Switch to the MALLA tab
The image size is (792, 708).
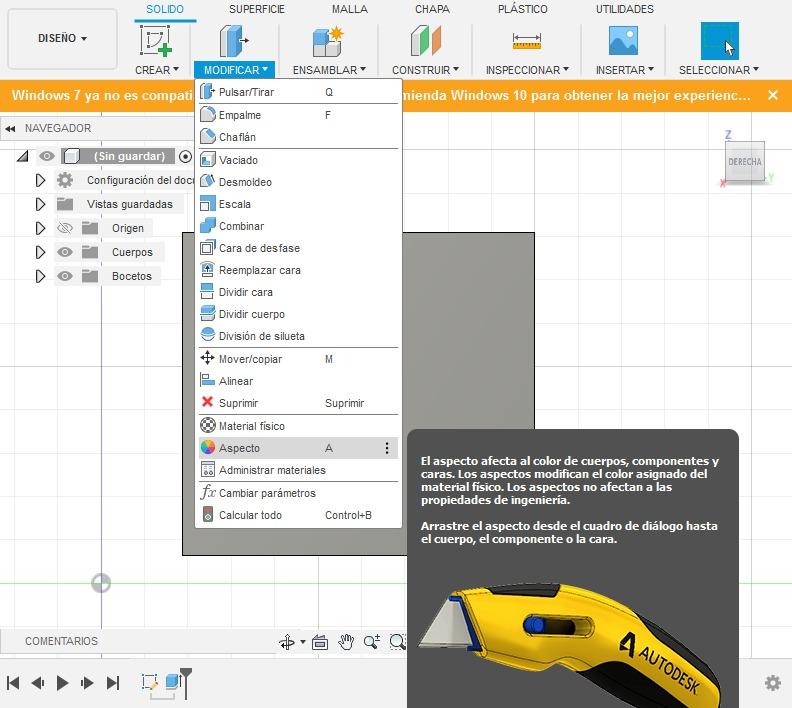[x=350, y=9]
